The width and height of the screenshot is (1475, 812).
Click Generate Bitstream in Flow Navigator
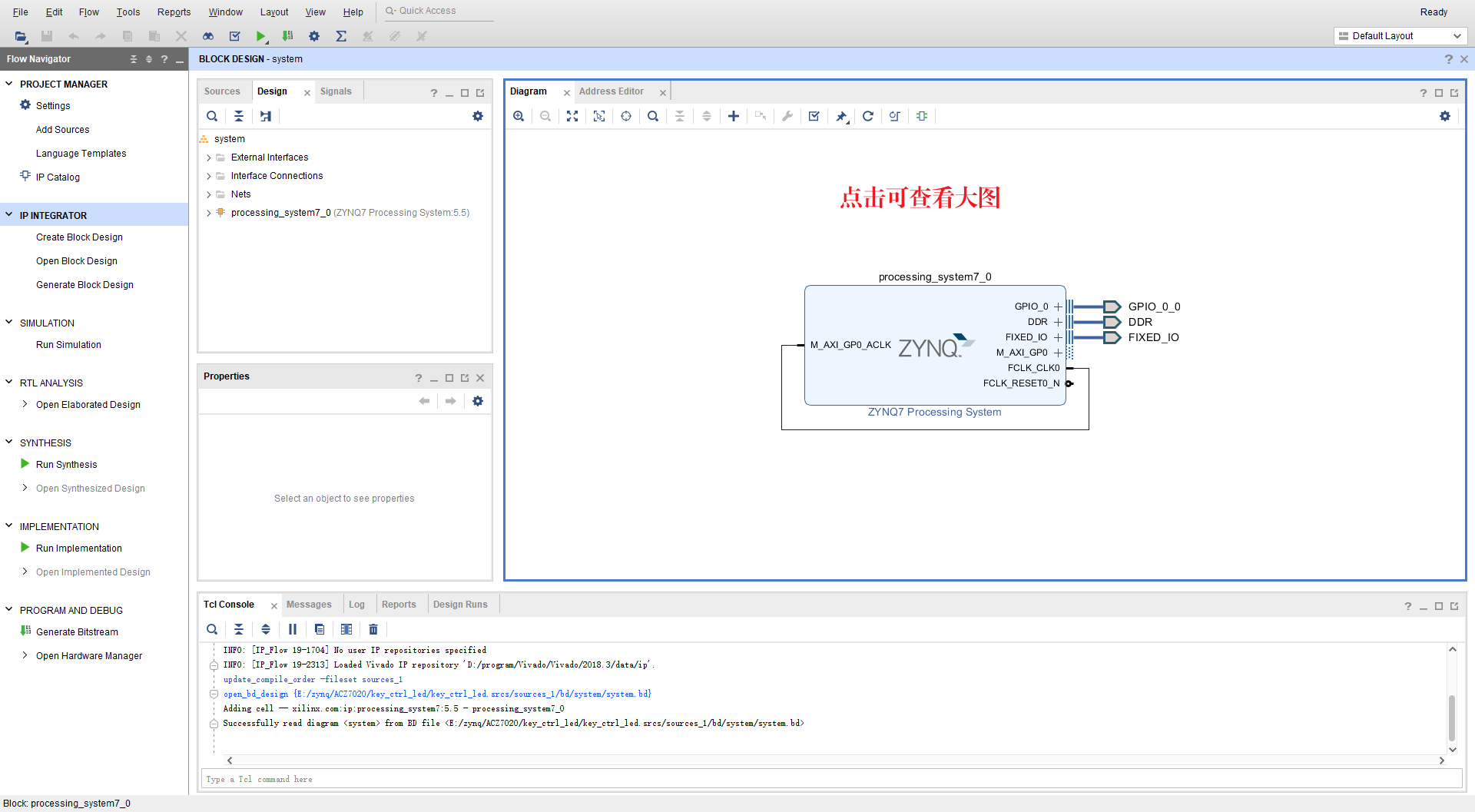(x=77, y=632)
